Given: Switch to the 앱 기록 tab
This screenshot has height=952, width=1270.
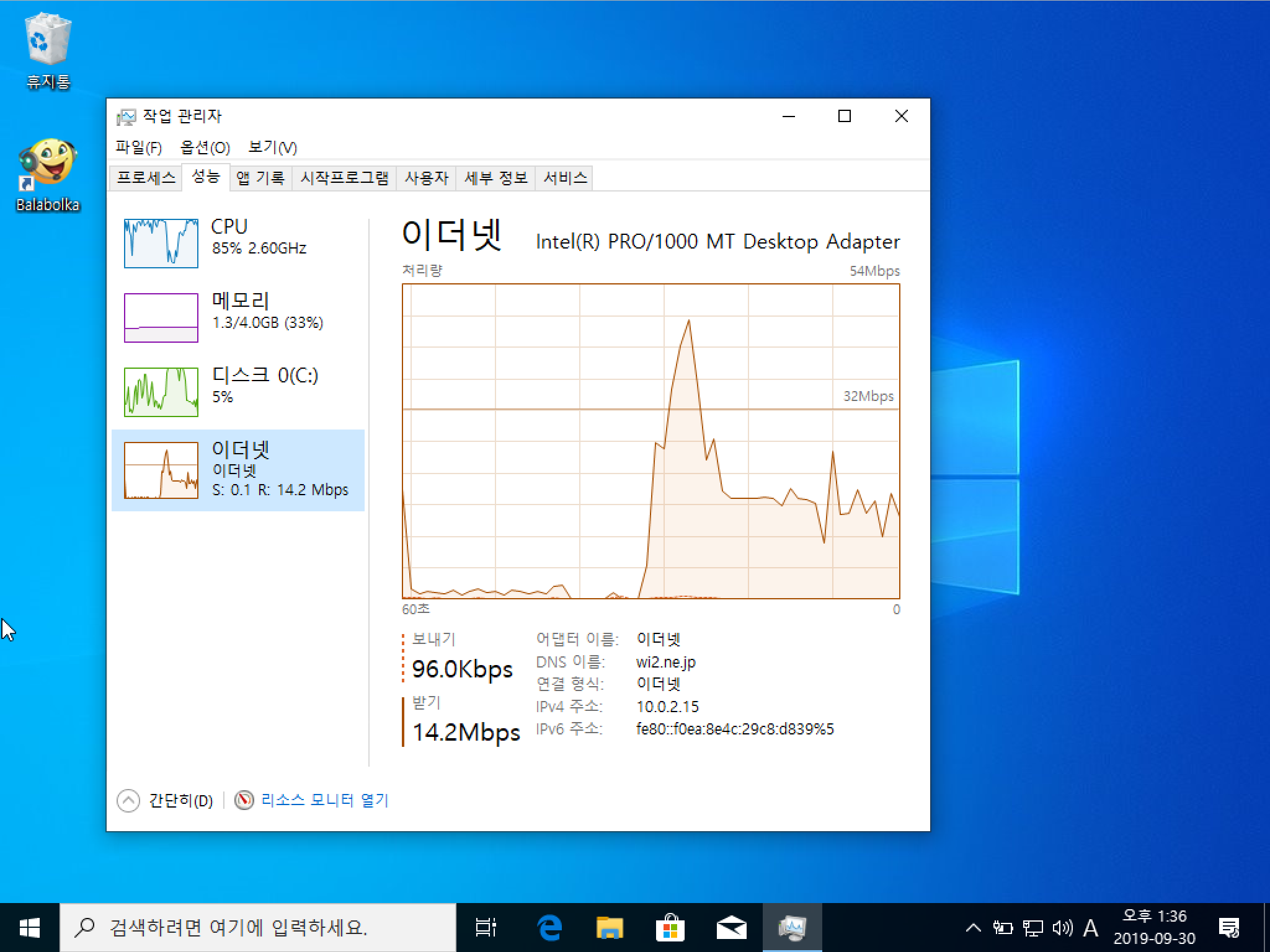Looking at the screenshot, I should coord(260,178).
